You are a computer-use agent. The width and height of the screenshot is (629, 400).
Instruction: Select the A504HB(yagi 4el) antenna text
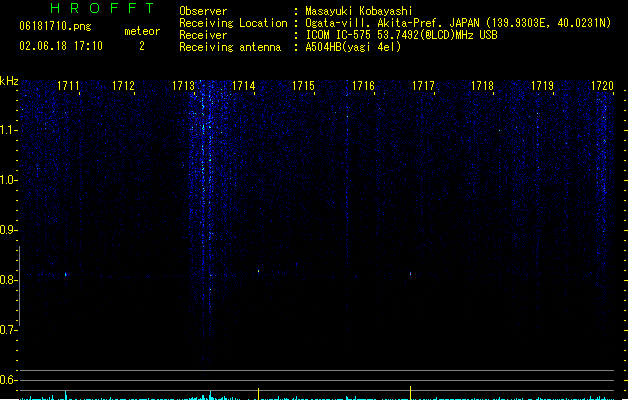pyautogui.click(x=353, y=47)
